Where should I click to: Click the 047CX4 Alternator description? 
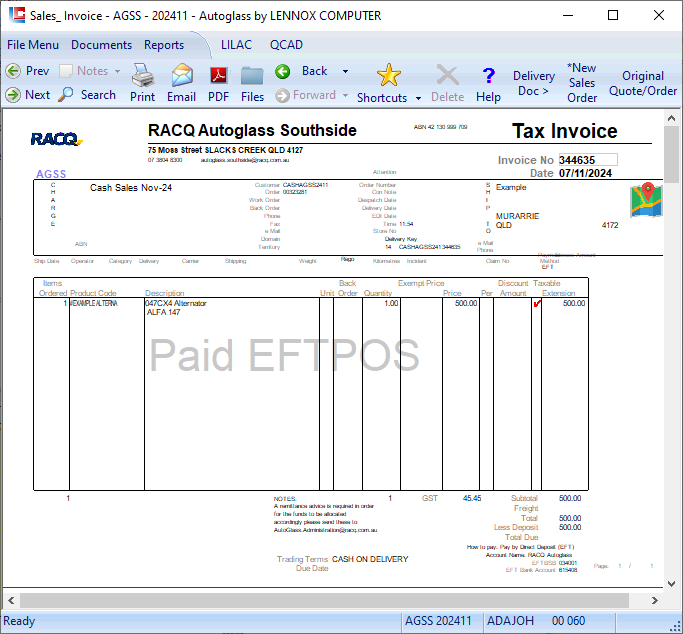click(x=176, y=303)
